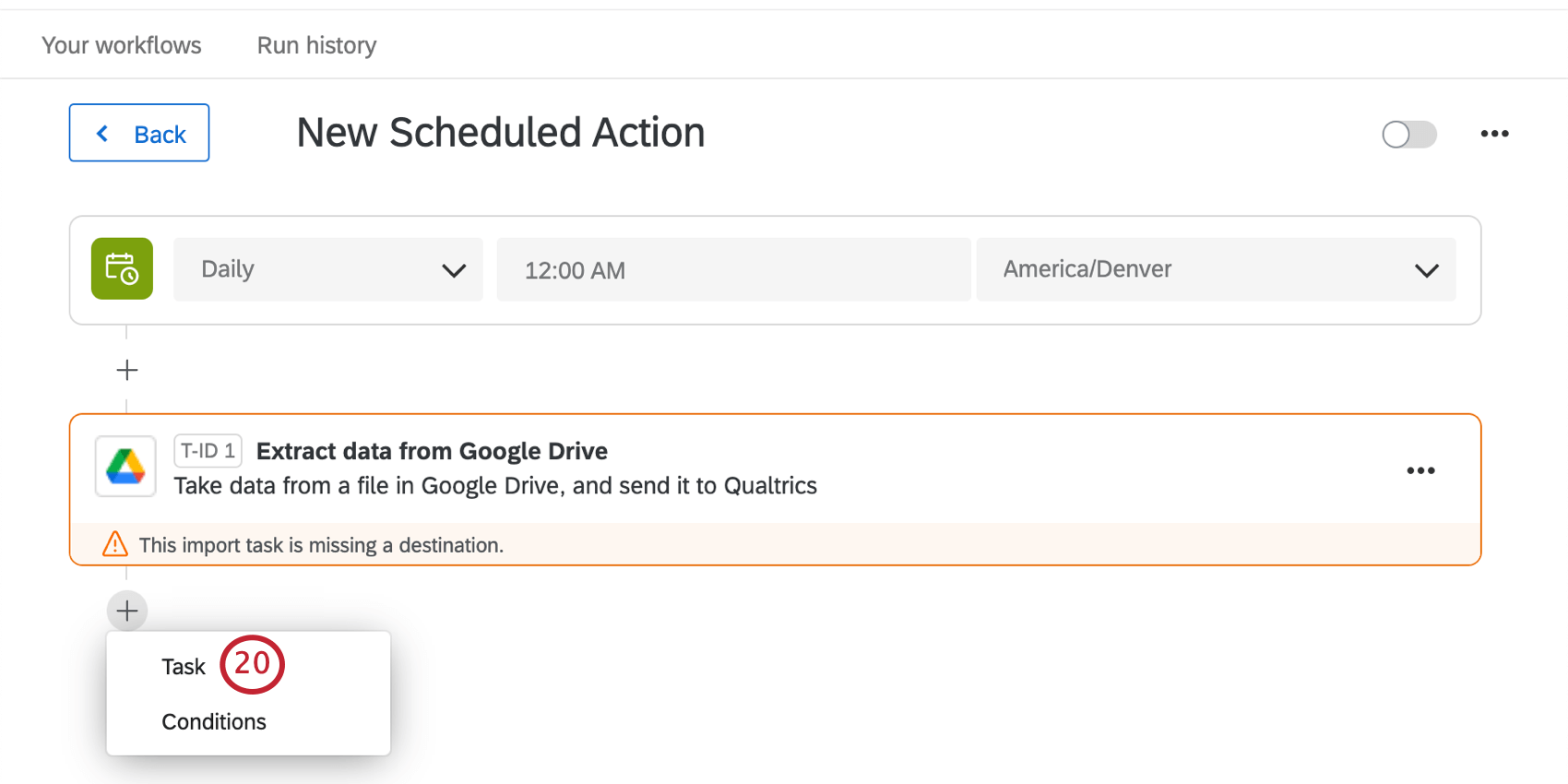Open the Run history tab

pos(316,45)
